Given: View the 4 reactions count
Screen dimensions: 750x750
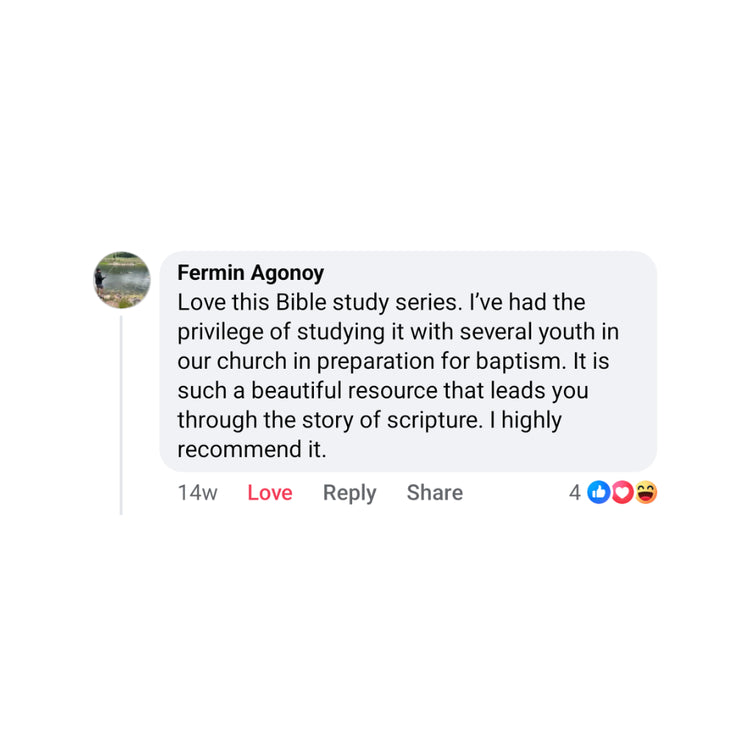Looking at the screenshot, I should tap(575, 492).
